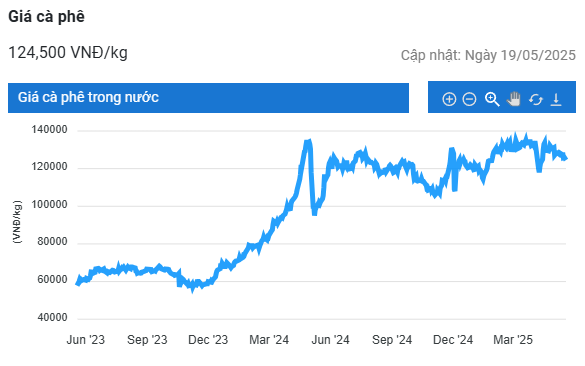Download the chart using download icon
585x366 pixels.
[x=556, y=100]
